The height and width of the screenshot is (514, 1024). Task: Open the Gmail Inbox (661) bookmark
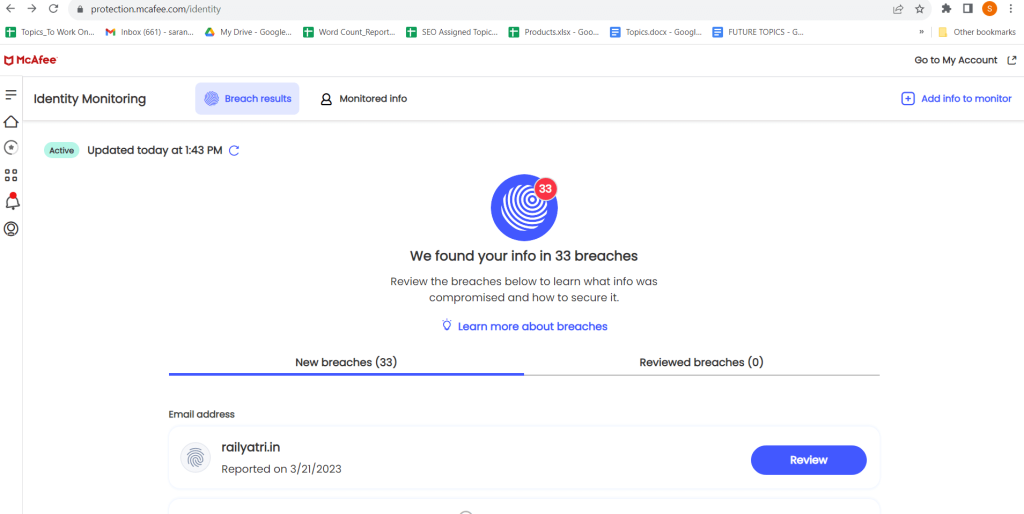pyautogui.click(x=150, y=31)
